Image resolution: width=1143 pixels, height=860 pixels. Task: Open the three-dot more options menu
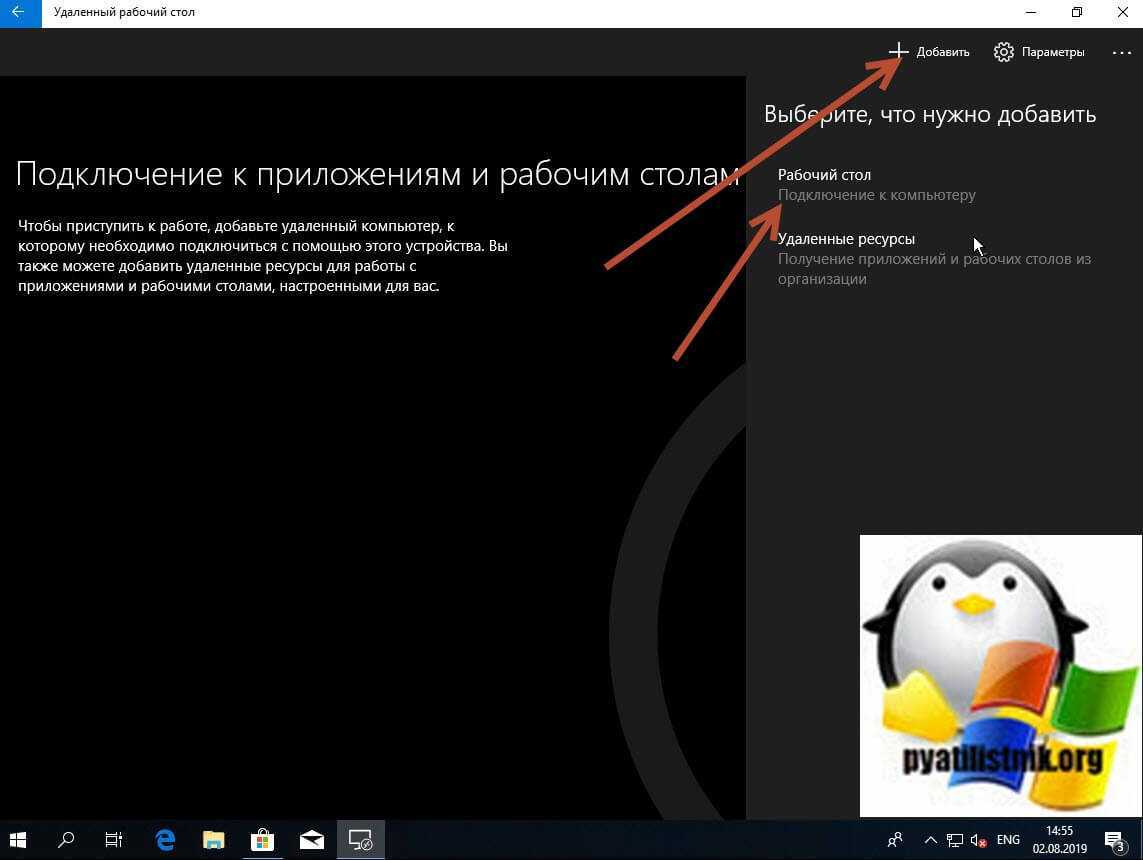click(1121, 52)
